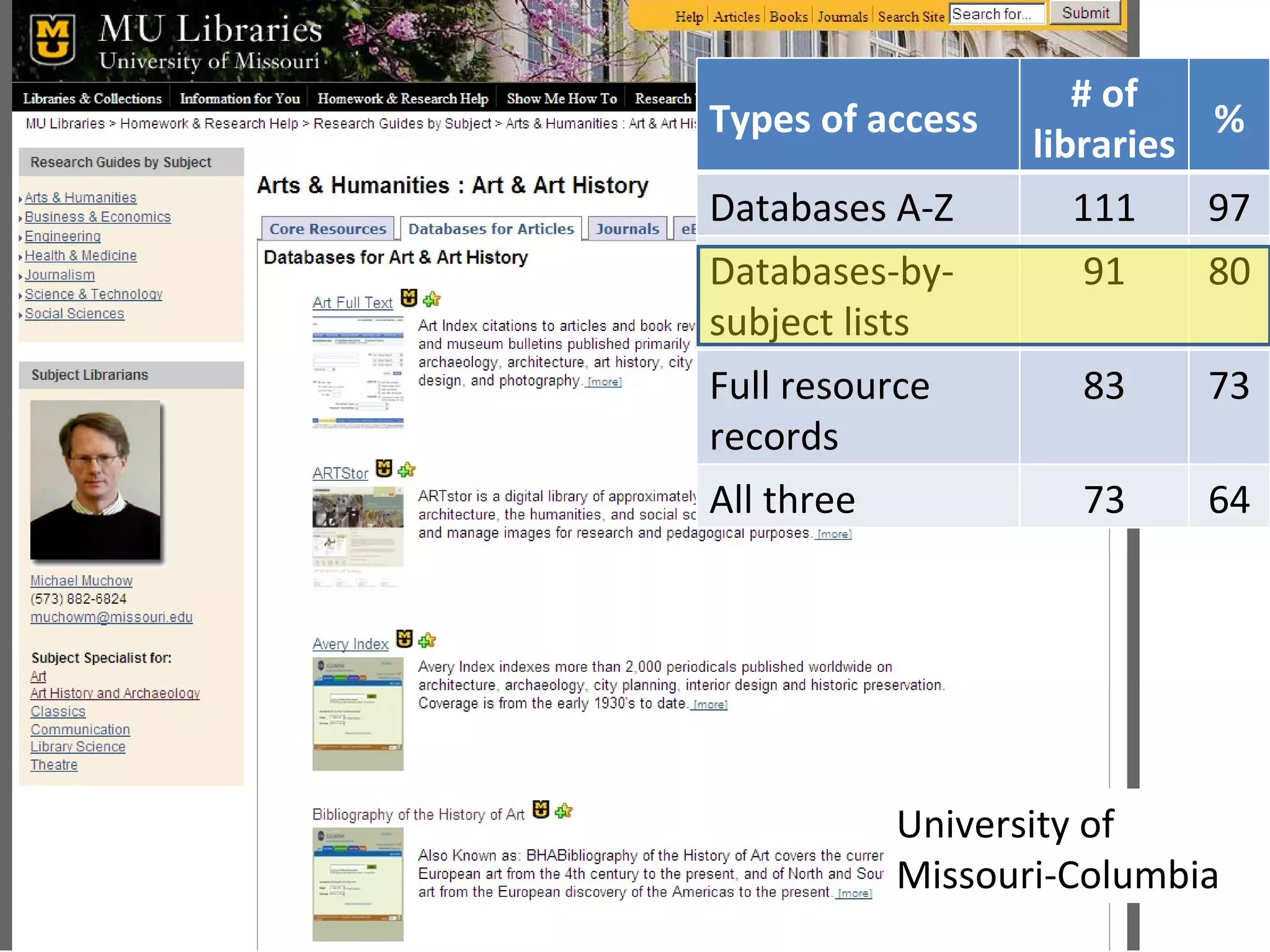
Task: Click the MU shield logo
Action: (x=53, y=41)
